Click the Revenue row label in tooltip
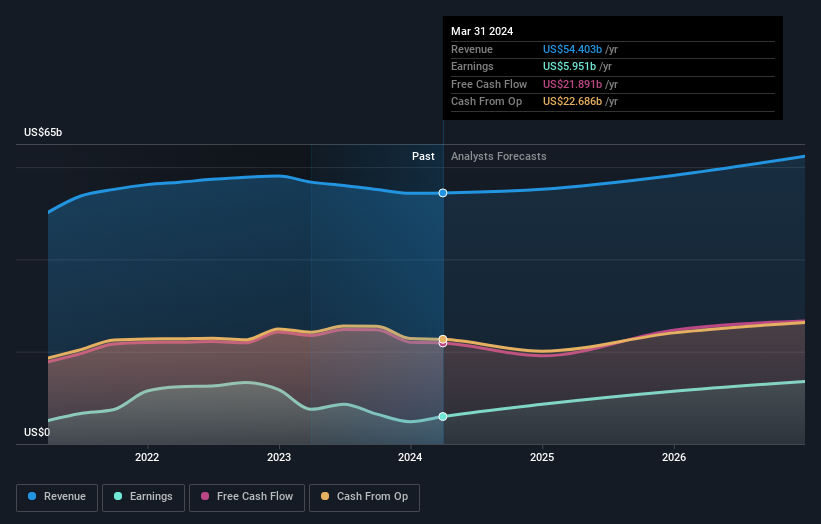 coord(472,49)
